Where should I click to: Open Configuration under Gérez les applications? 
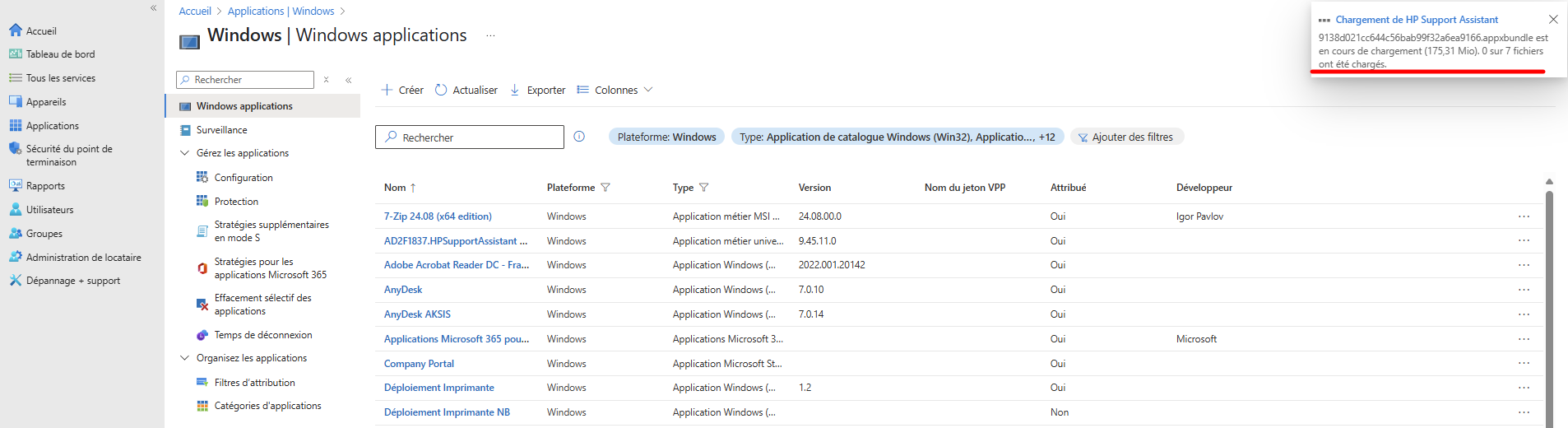point(243,178)
